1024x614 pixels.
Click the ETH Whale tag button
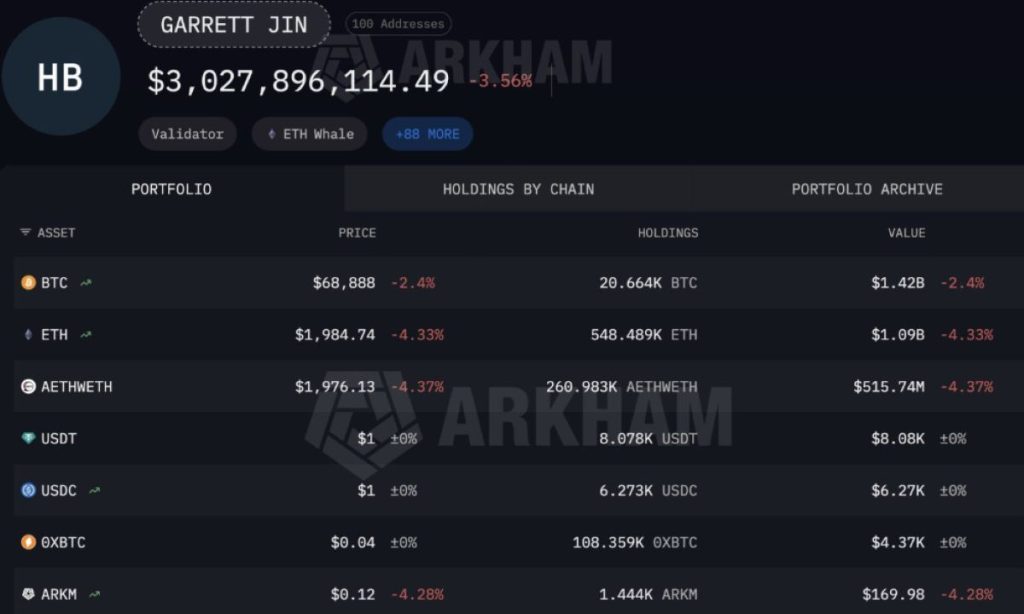point(310,134)
